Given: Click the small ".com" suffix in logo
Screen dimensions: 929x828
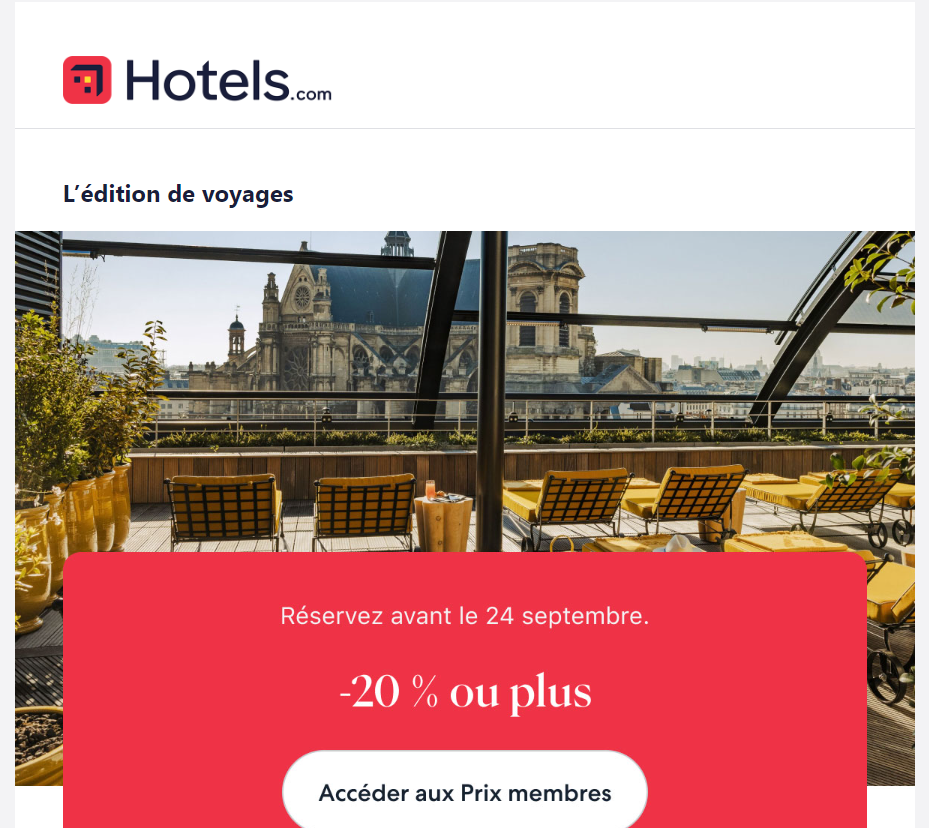Looking at the screenshot, I should (x=310, y=95).
